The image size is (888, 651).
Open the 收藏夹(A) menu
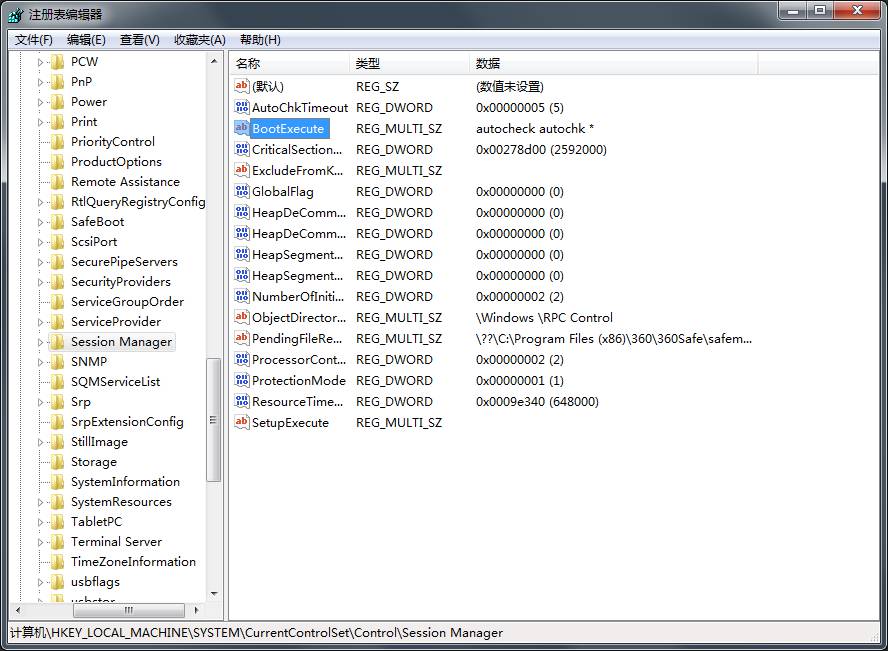point(200,40)
